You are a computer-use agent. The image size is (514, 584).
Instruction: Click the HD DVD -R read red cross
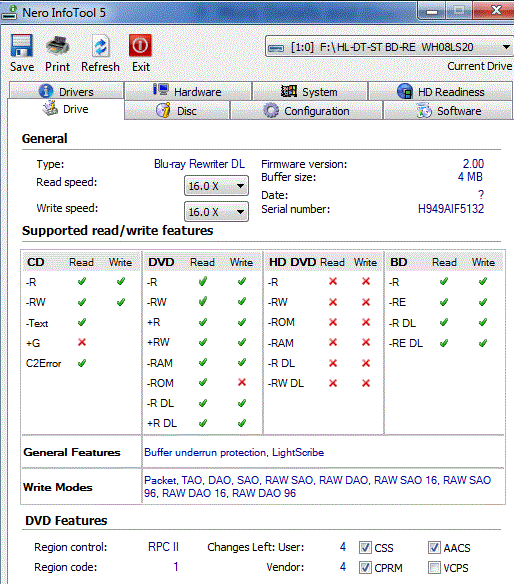[x=333, y=281]
